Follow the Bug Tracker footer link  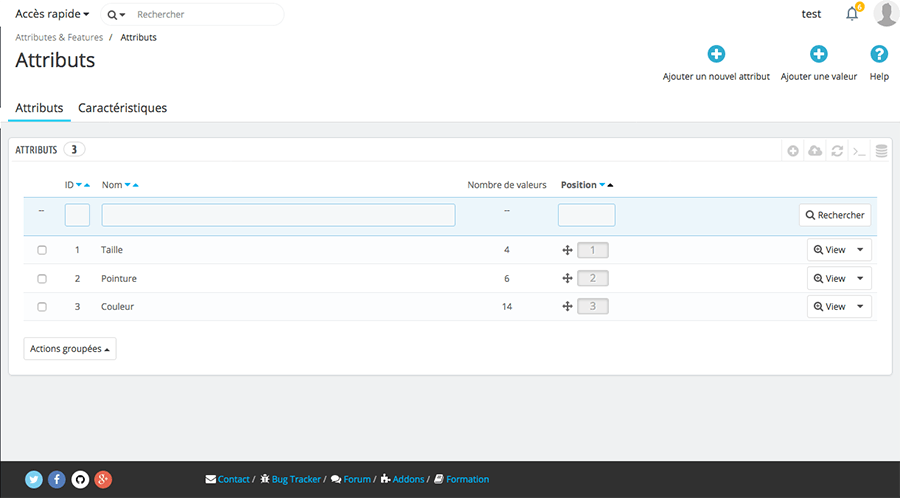(x=297, y=479)
